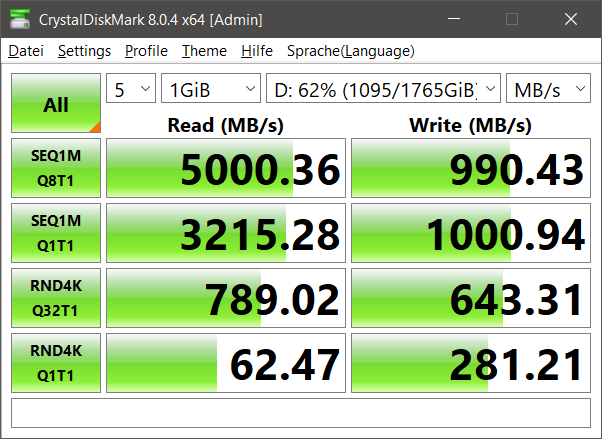The height and width of the screenshot is (439, 602).
Task: Open the Hilfe menu
Action: click(x=257, y=51)
